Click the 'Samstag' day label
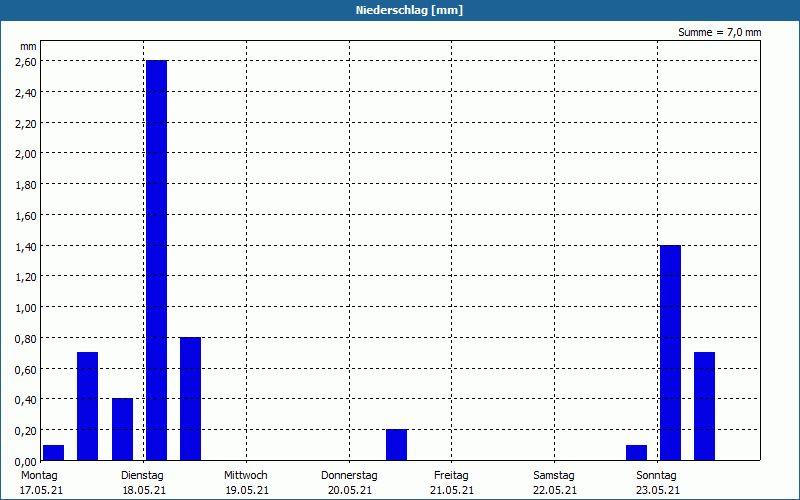The width and height of the screenshot is (800, 500). (x=554, y=475)
